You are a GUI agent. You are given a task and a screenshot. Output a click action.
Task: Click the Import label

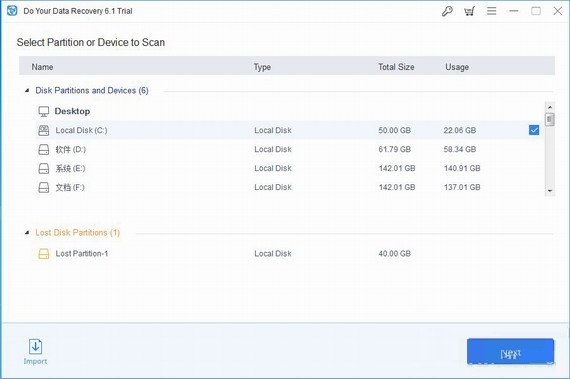point(35,361)
